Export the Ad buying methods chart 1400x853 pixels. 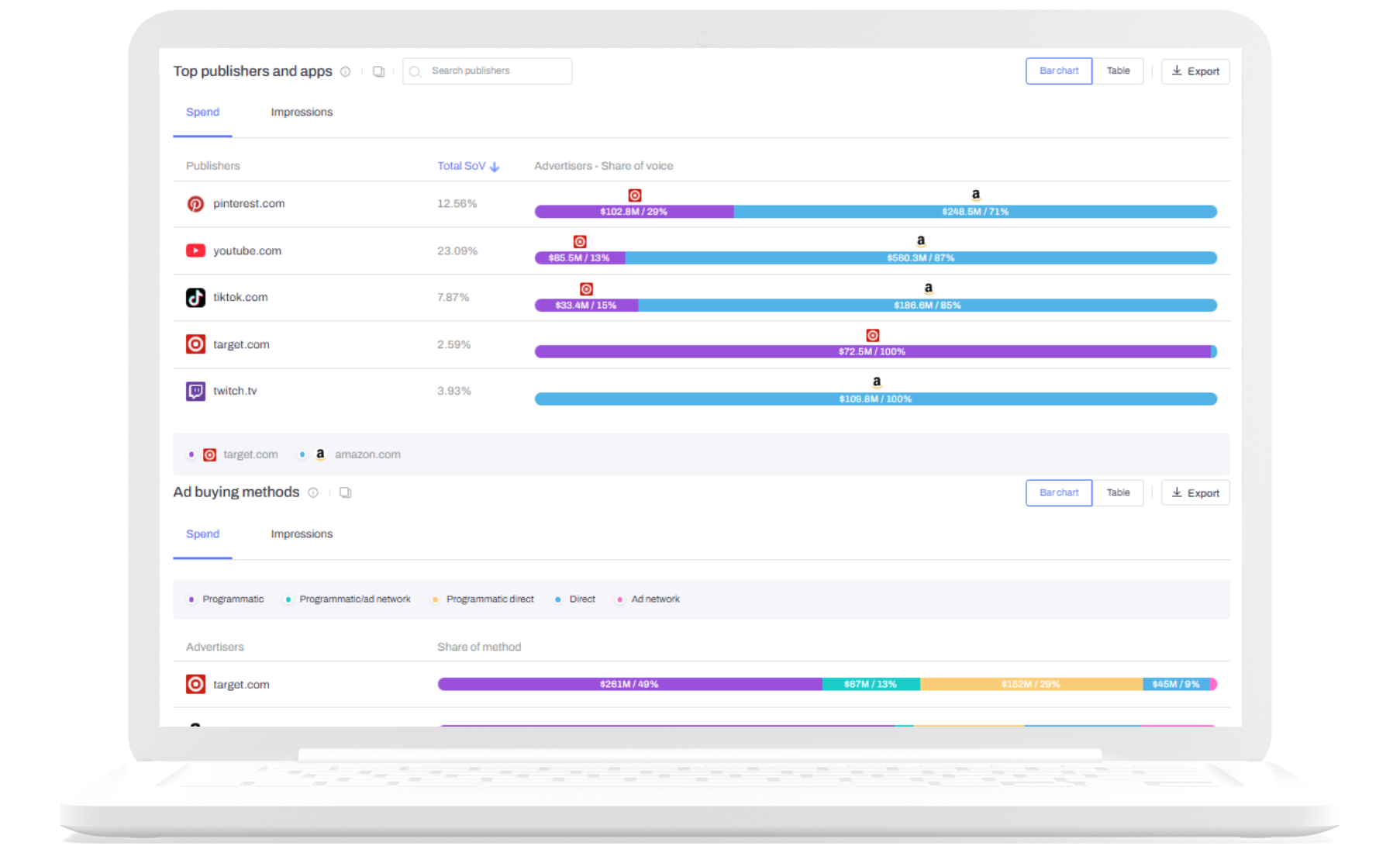[1195, 492]
